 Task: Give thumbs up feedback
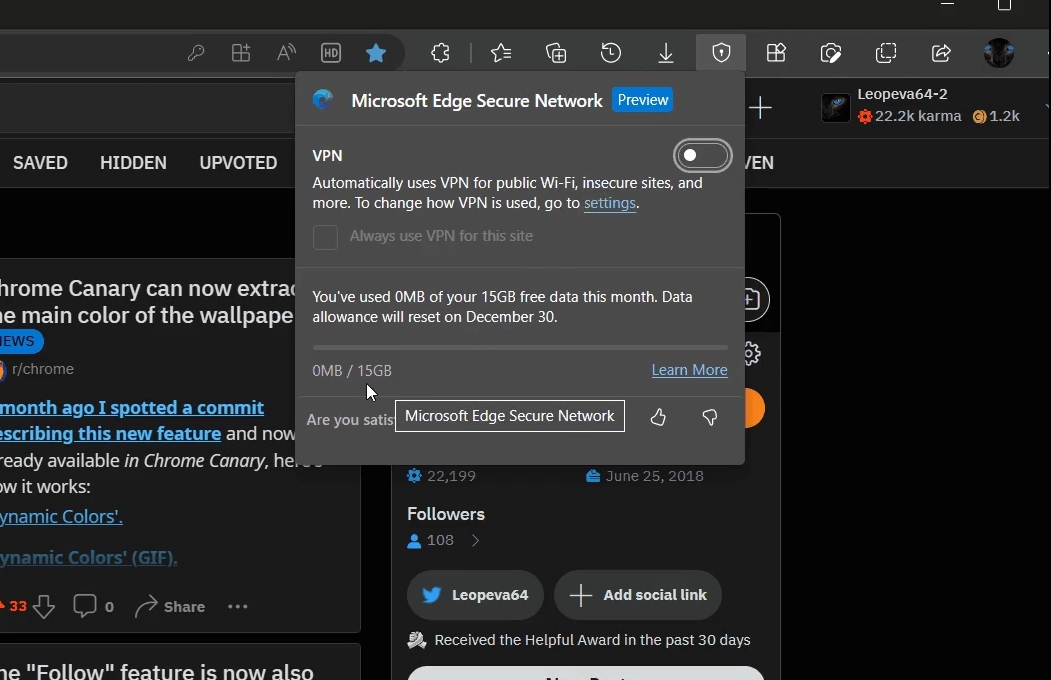coord(658,417)
